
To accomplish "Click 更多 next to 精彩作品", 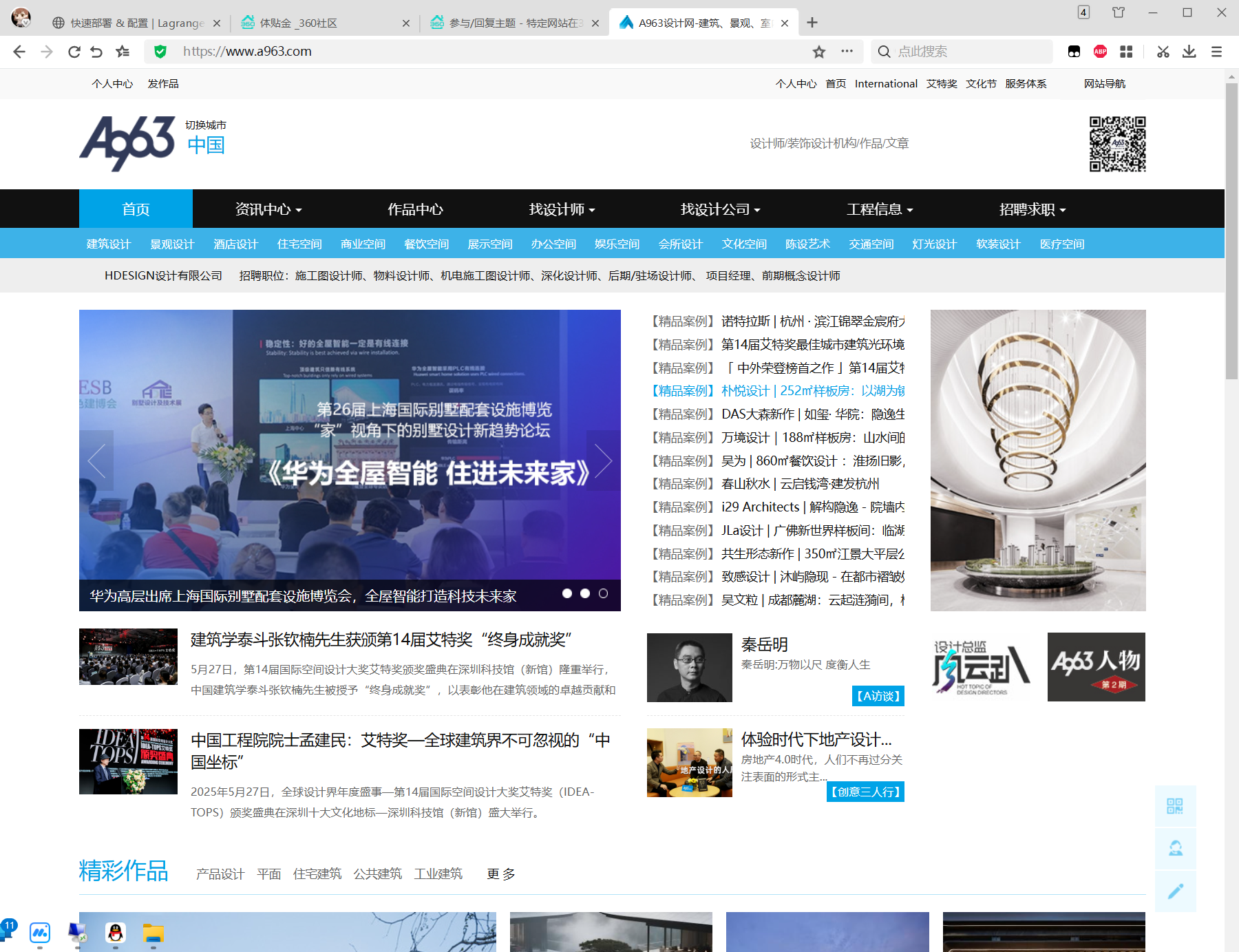I will point(499,874).
